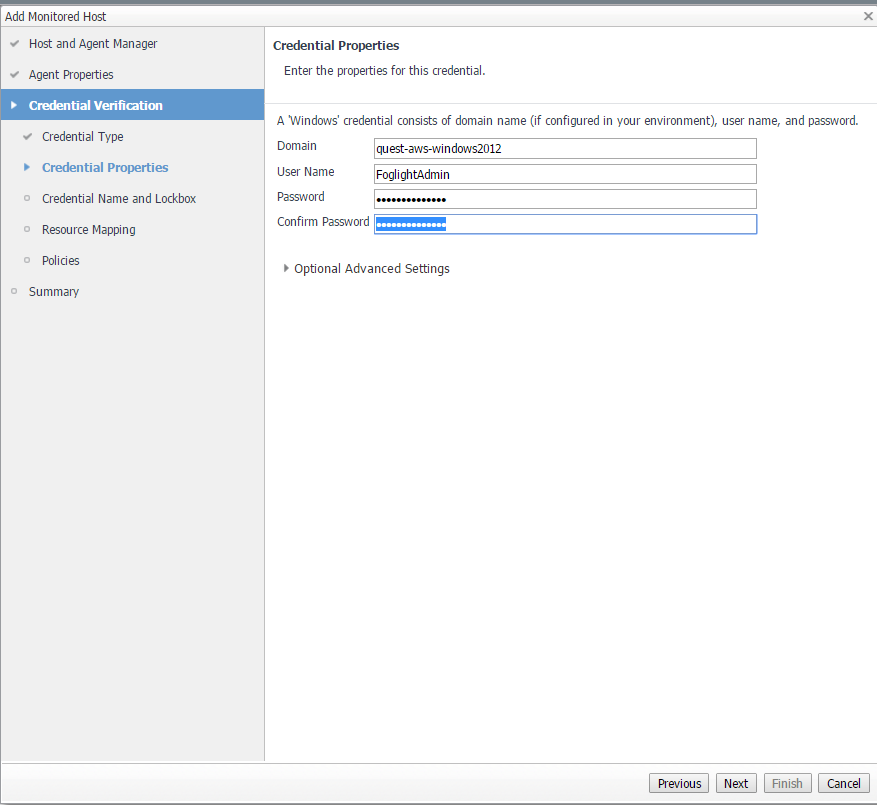Select the Resource Mapping substep
Screen dimensions: 877x805
[88, 230]
